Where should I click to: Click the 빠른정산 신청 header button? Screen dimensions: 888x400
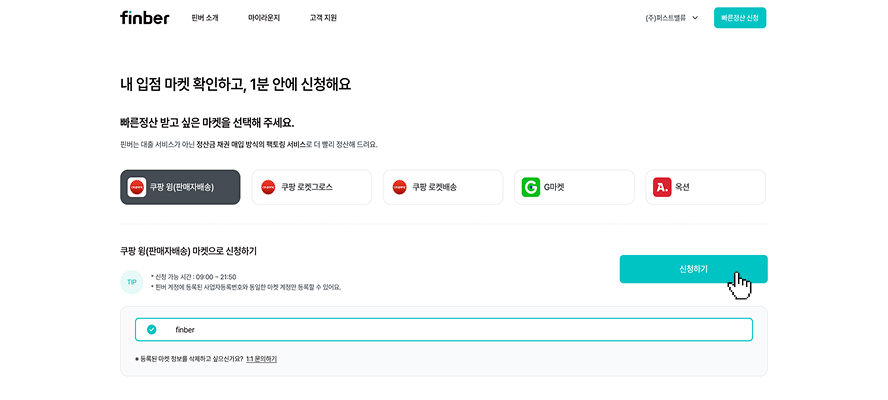740,18
